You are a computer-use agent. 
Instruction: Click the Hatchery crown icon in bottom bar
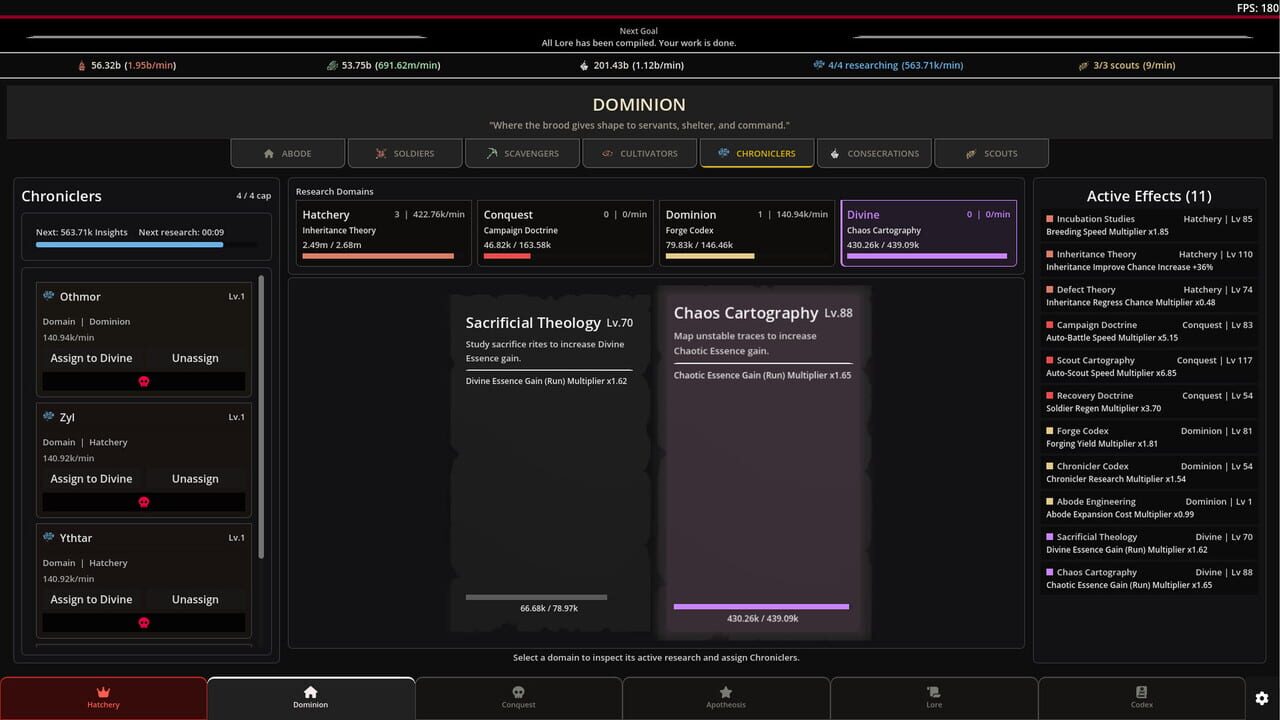coord(103,692)
